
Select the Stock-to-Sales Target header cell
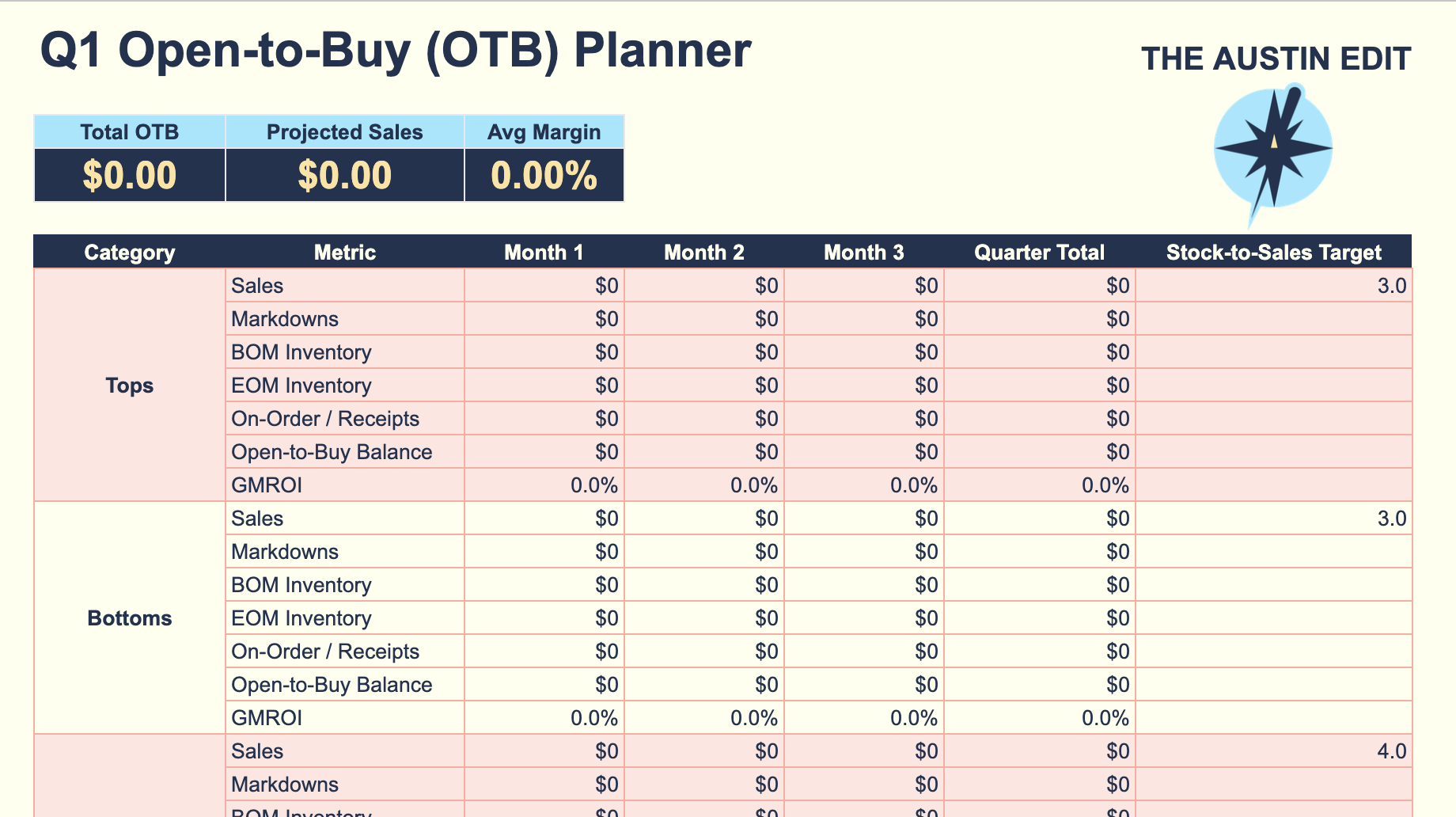(1274, 253)
